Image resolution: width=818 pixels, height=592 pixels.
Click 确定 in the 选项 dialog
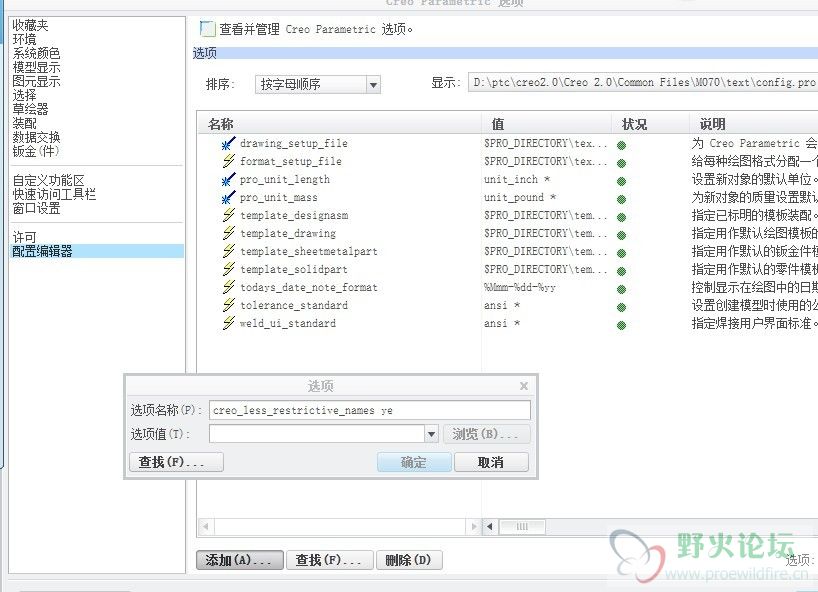coord(414,462)
